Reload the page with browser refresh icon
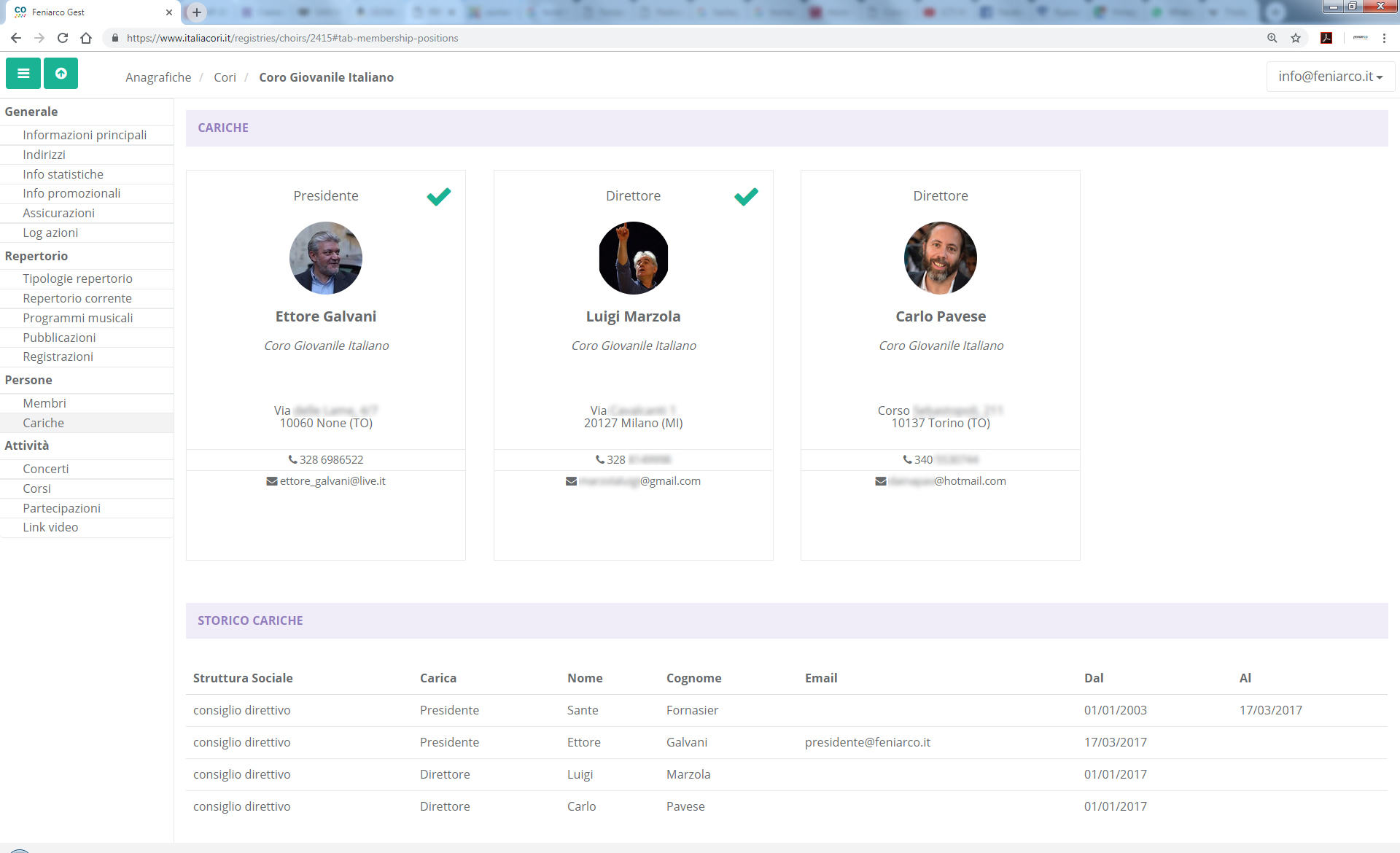The image size is (1400, 853). (x=63, y=38)
